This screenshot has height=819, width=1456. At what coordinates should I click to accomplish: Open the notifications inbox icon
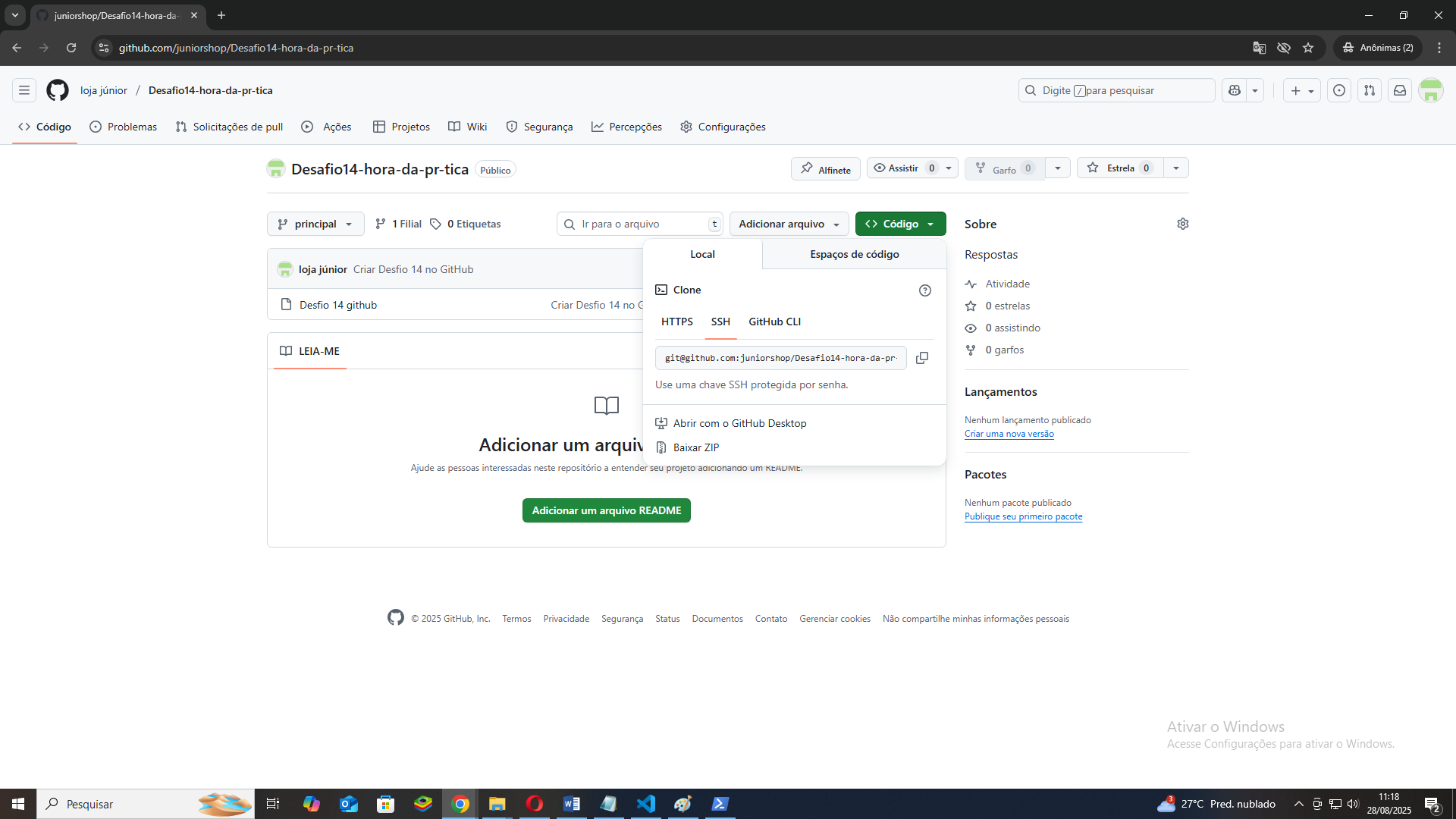click(x=1400, y=90)
